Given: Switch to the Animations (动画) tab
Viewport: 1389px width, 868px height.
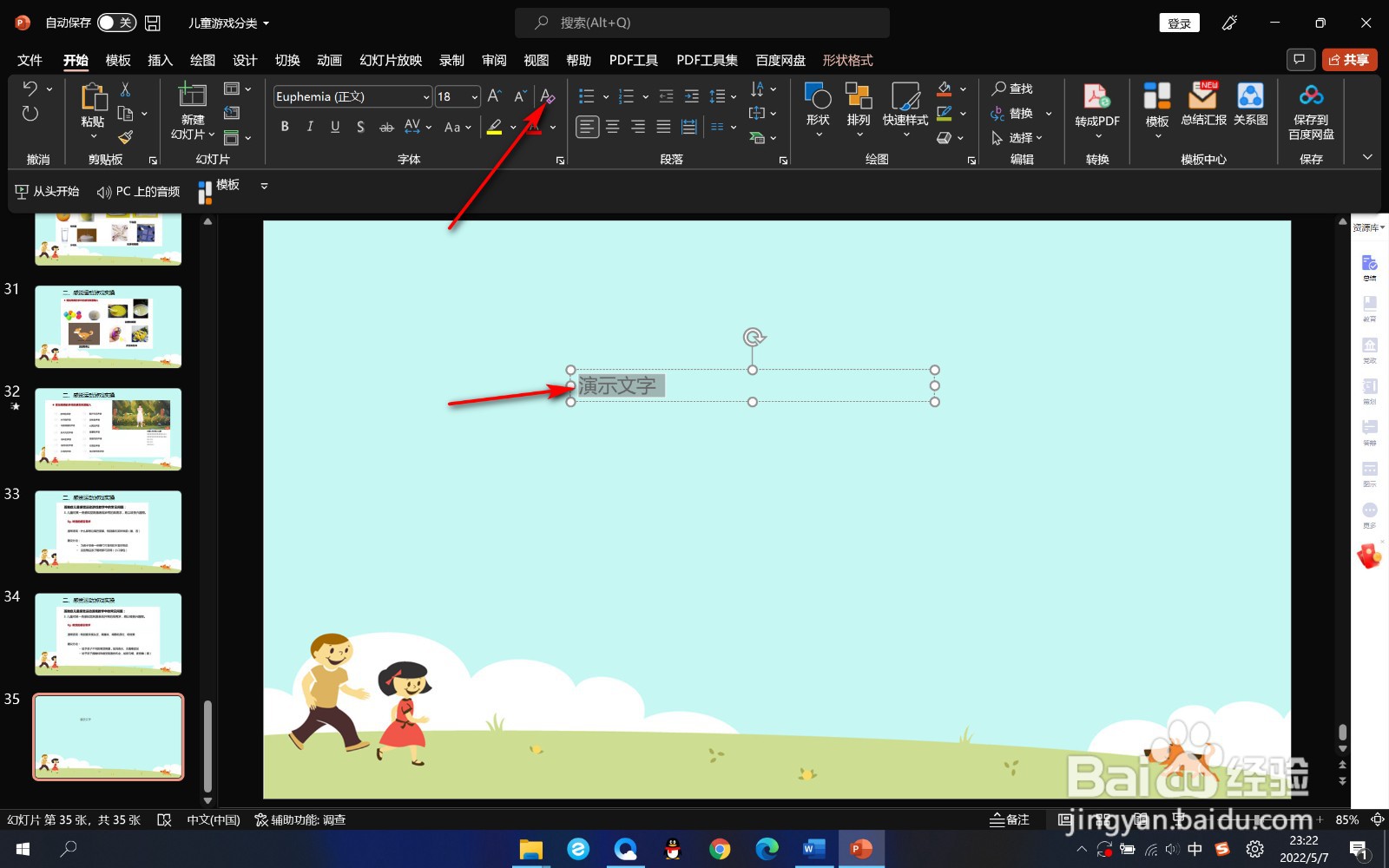Looking at the screenshot, I should [329, 60].
